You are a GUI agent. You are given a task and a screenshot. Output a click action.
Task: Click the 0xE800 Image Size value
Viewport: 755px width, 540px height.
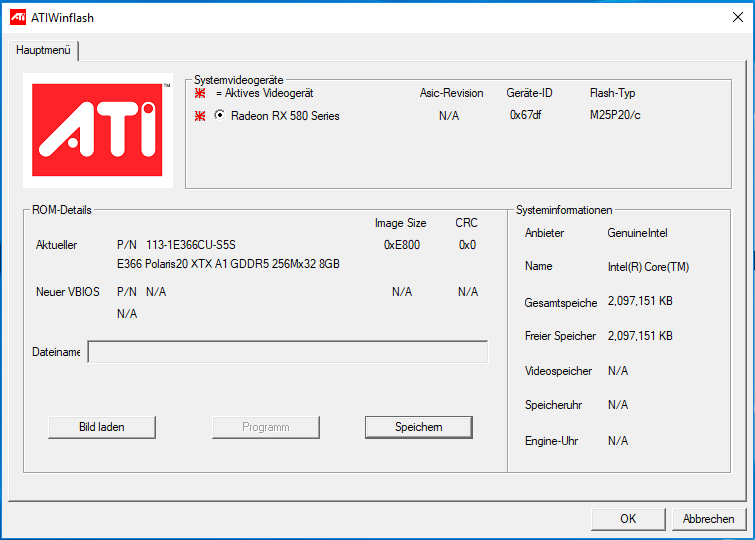401,245
